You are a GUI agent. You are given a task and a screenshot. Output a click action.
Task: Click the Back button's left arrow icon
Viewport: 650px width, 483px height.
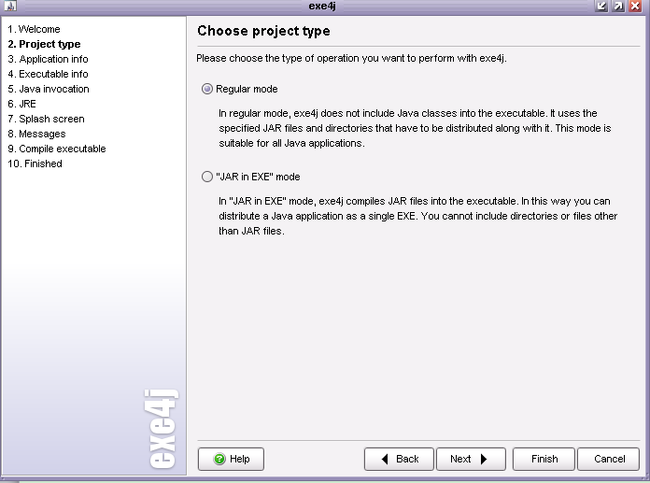click(385, 459)
